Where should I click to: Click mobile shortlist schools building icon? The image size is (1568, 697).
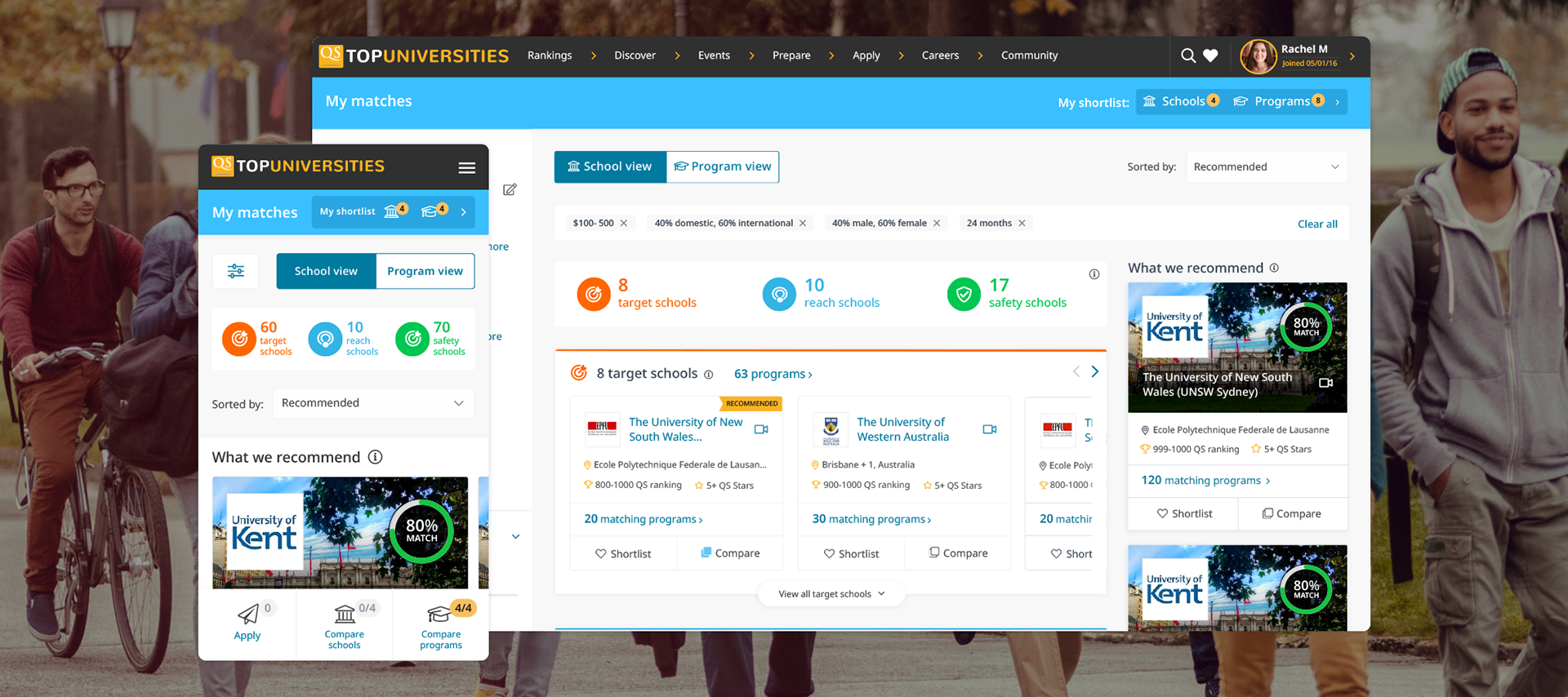[x=392, y=212]
